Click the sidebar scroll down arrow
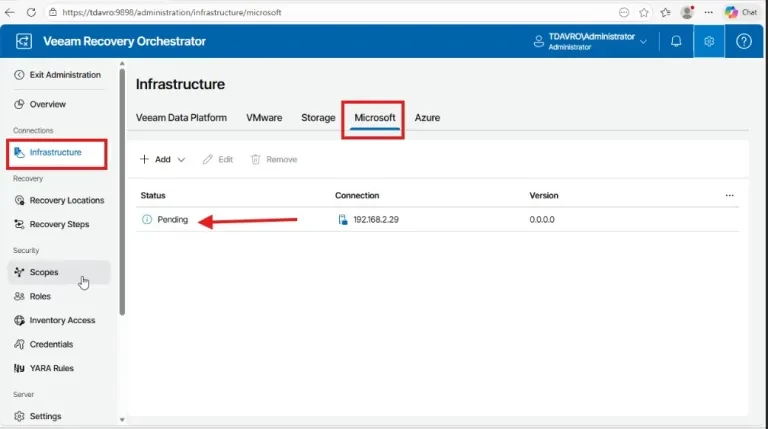 pyautogui.click(x=122, y=420)
